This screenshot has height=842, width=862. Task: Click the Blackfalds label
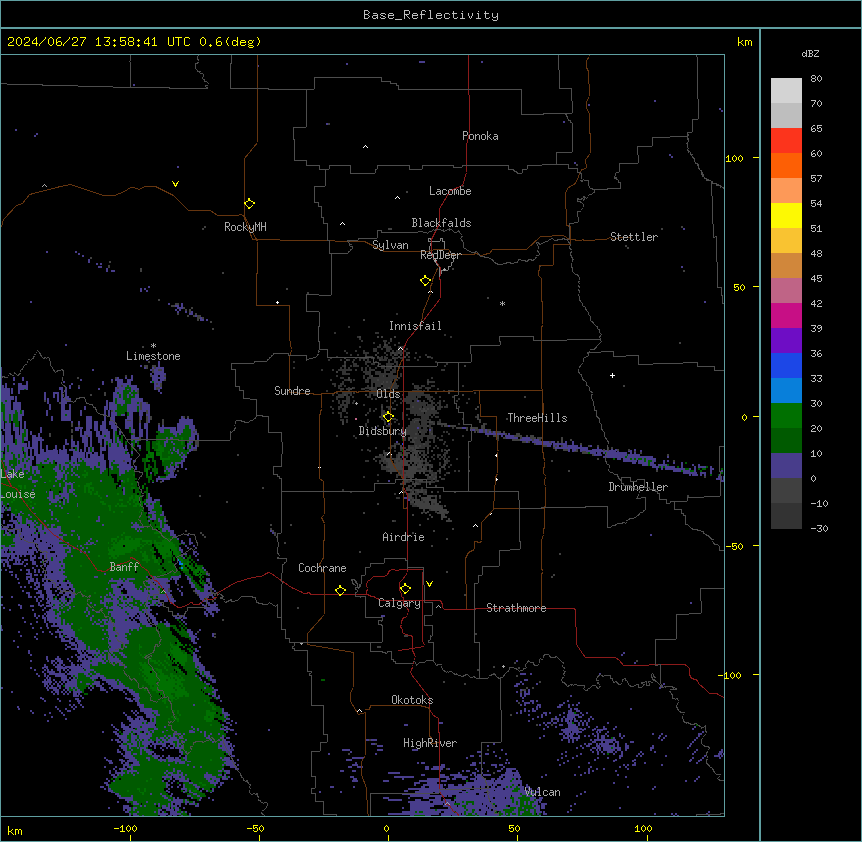coord(441,223)
